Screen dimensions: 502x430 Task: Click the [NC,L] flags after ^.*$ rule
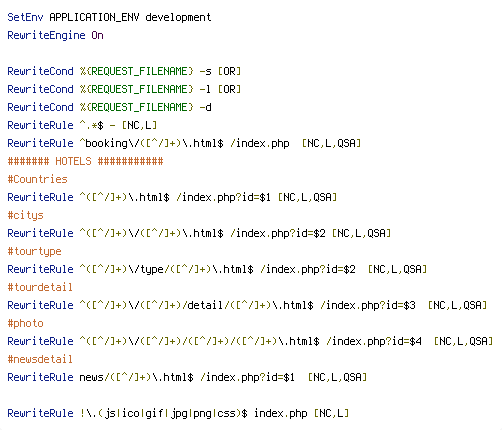(139, 125)
